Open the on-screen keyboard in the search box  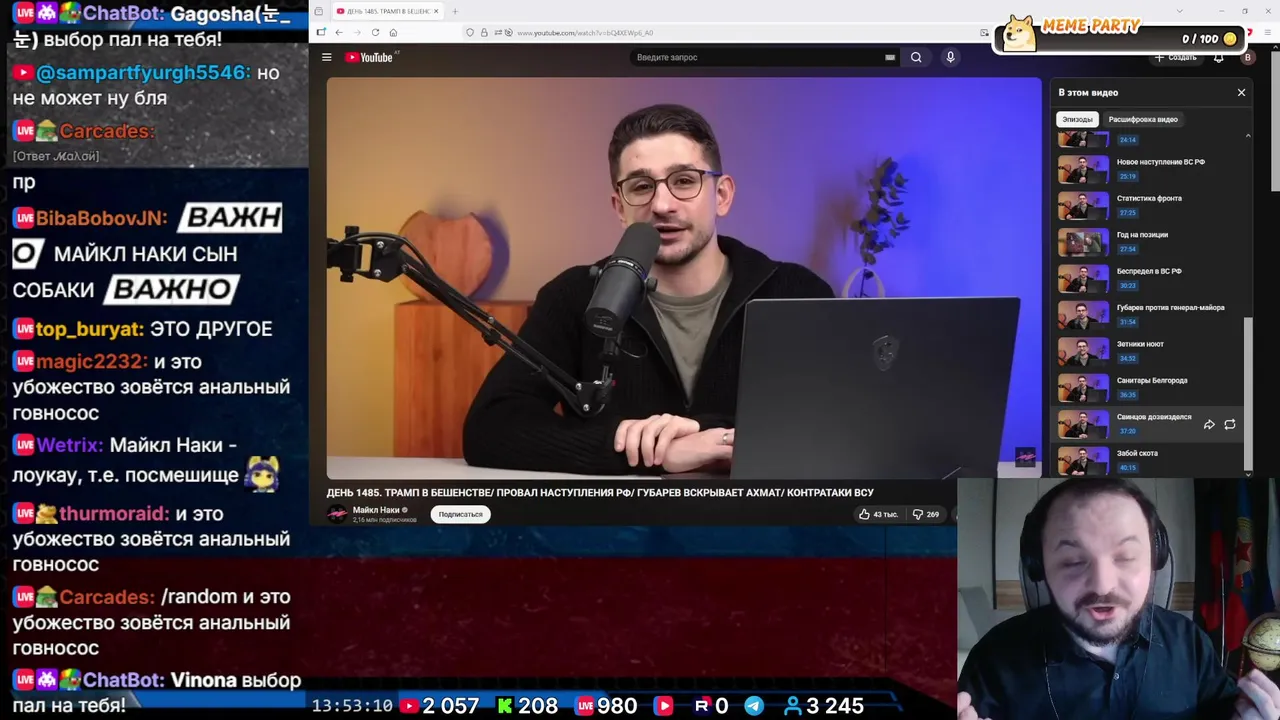pos(890,57)
